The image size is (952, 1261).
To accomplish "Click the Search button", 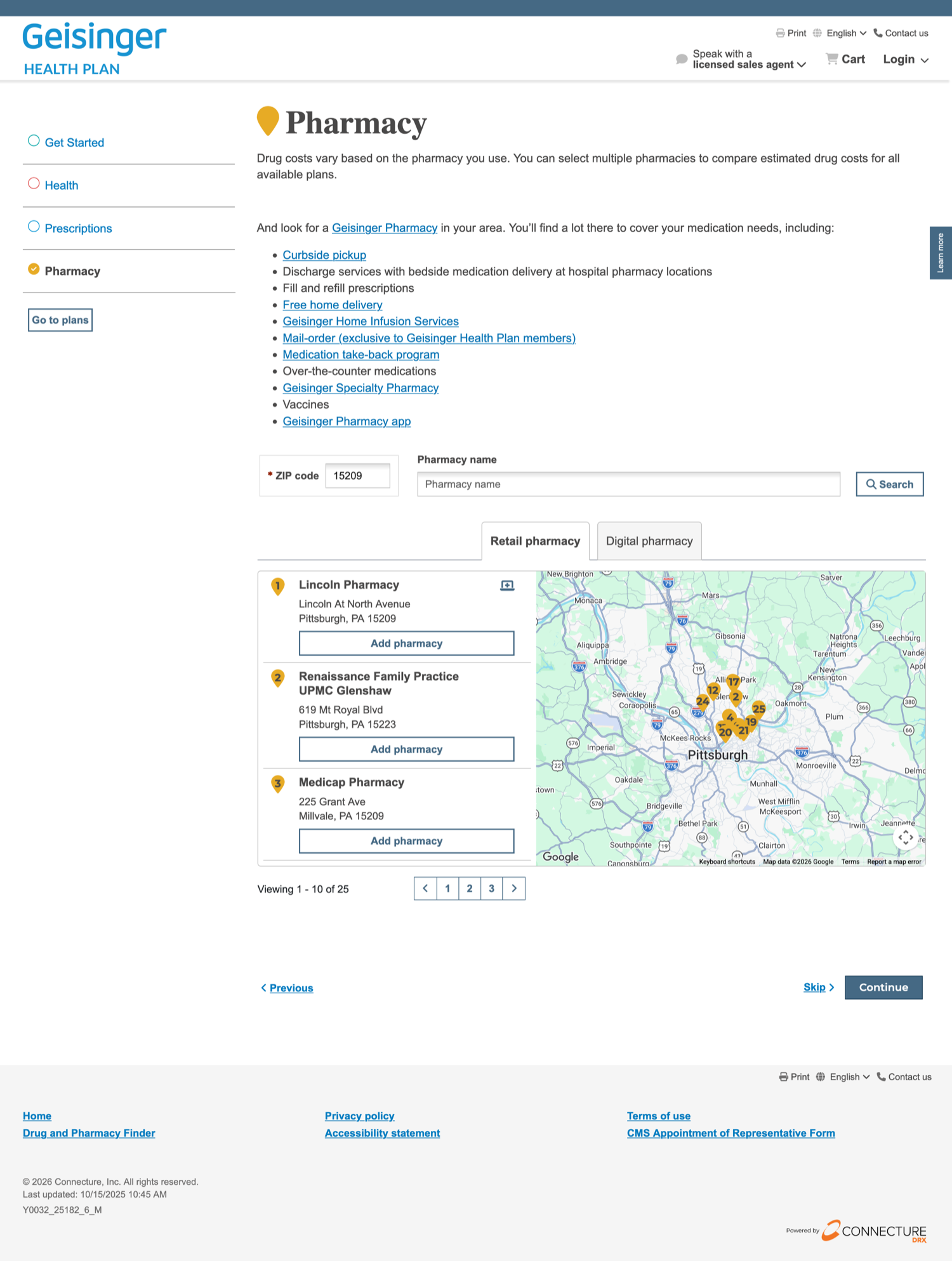I will 889,484.
